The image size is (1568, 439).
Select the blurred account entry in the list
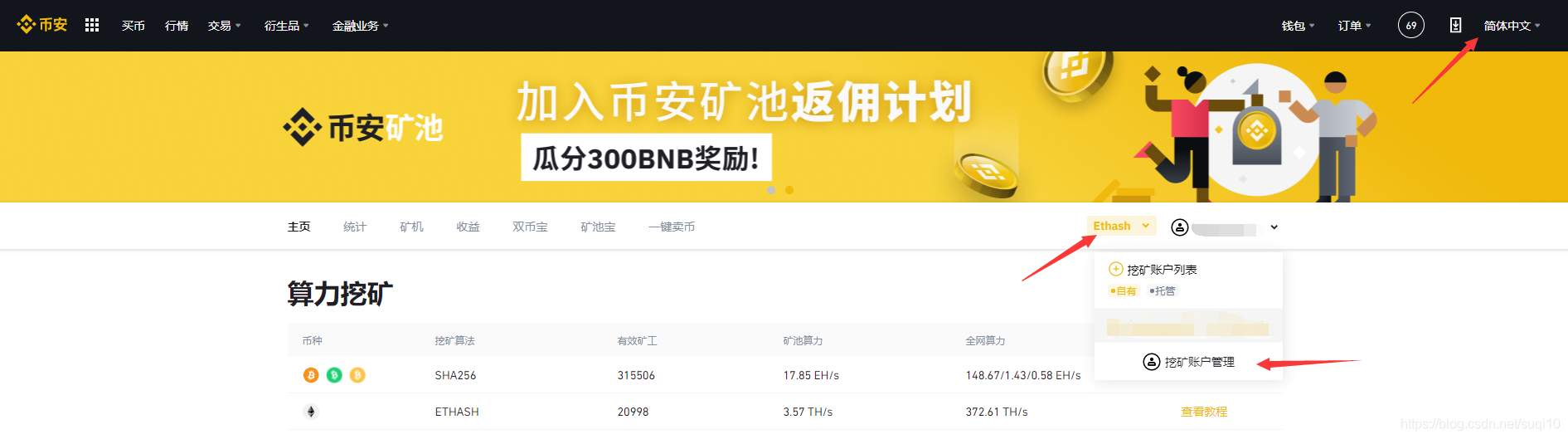pyautogui.click(x=1189, y=324)
